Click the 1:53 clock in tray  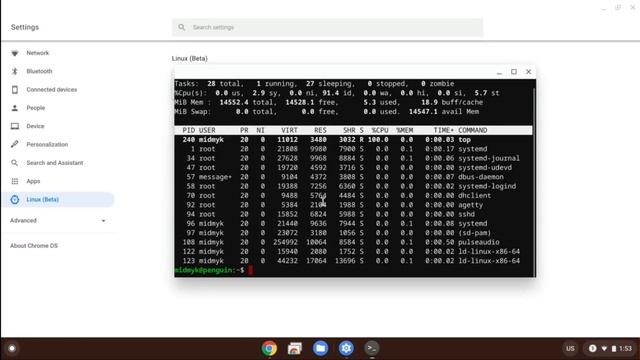625,349
